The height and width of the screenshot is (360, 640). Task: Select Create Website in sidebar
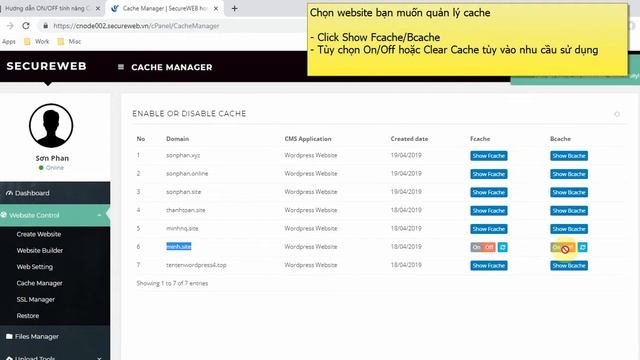(x=39, y=234)
